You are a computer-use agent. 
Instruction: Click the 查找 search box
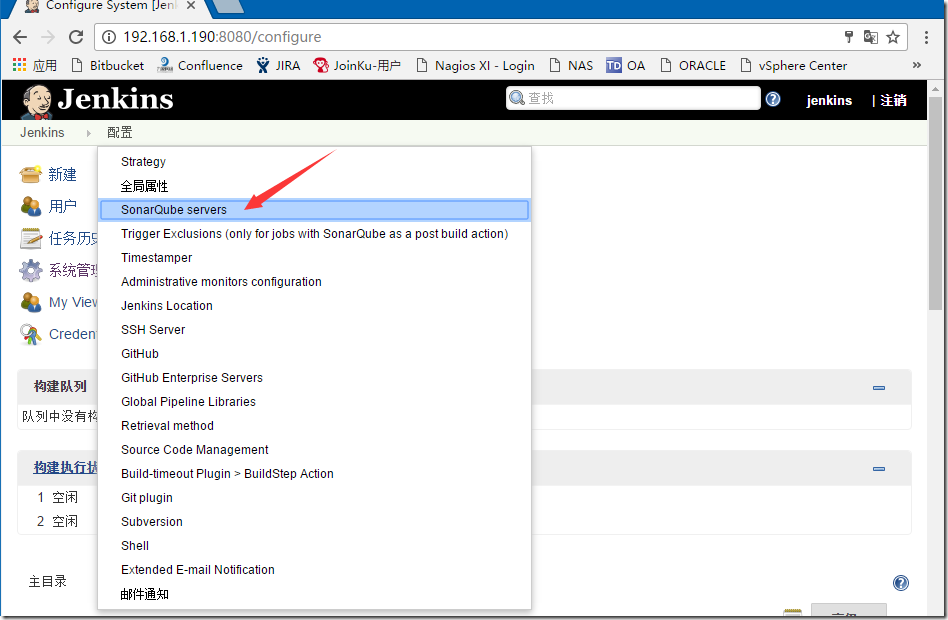[x=633, y=98]
